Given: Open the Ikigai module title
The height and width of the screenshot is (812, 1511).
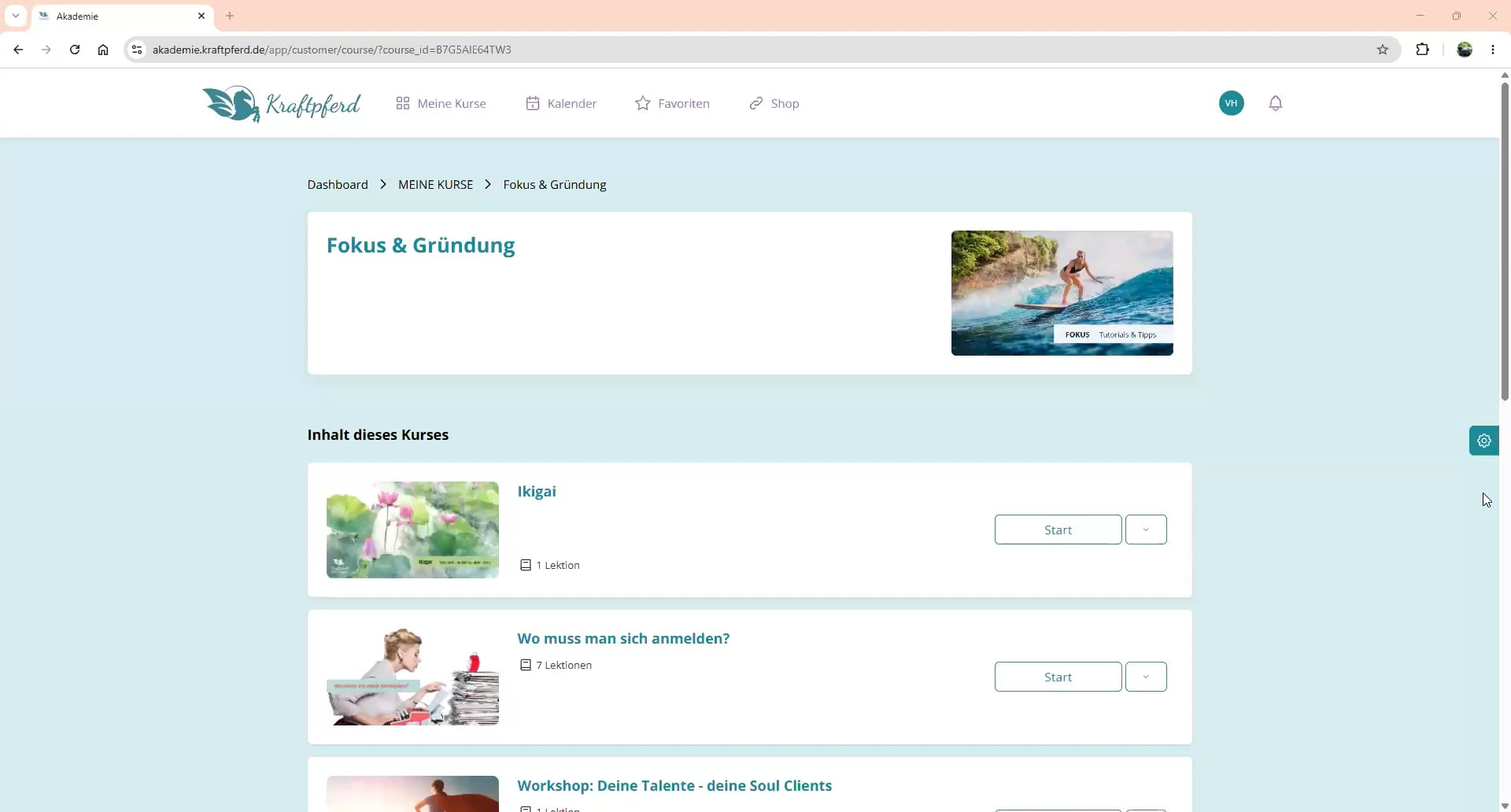Looking at the screenshot, I should click(537, 491).
